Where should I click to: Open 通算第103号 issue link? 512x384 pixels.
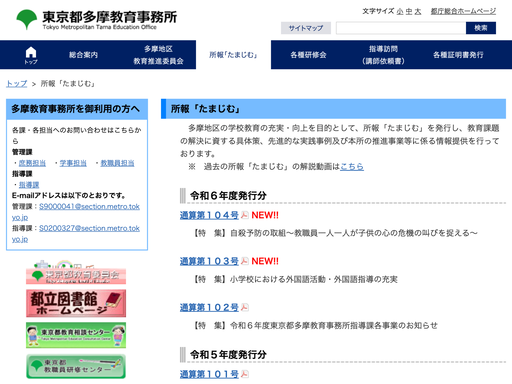(209, 261)
